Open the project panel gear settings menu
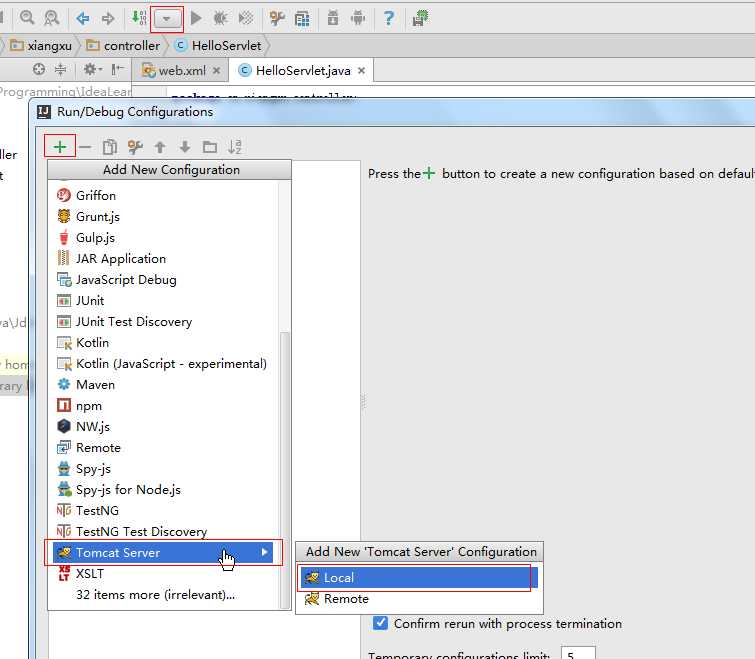Viewport: 755px width, 659px height. click(x=92, y=70)
